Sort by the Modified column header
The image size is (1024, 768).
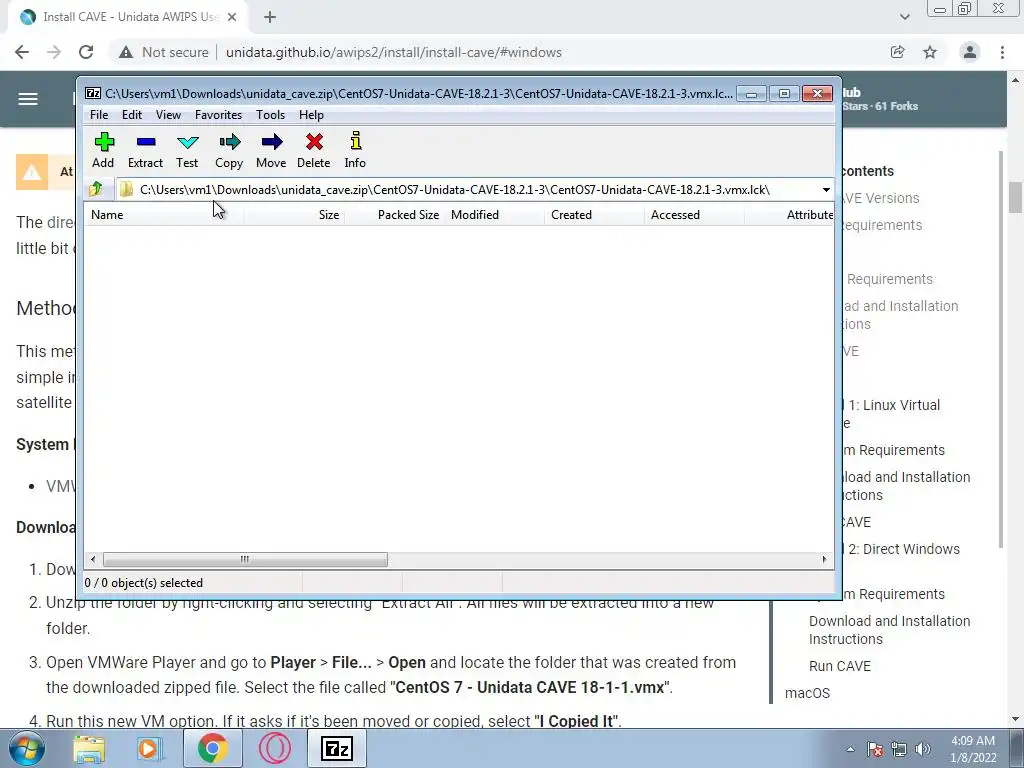[494, 215]
